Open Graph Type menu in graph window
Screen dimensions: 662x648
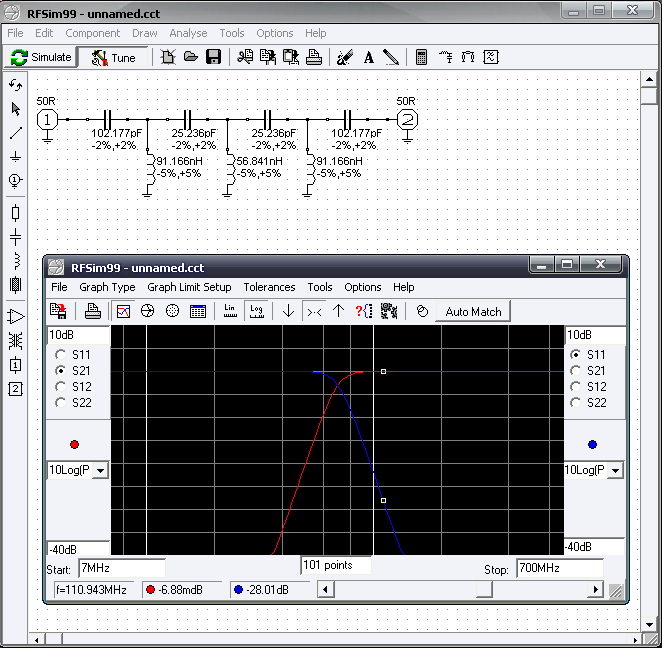point(107,287)
